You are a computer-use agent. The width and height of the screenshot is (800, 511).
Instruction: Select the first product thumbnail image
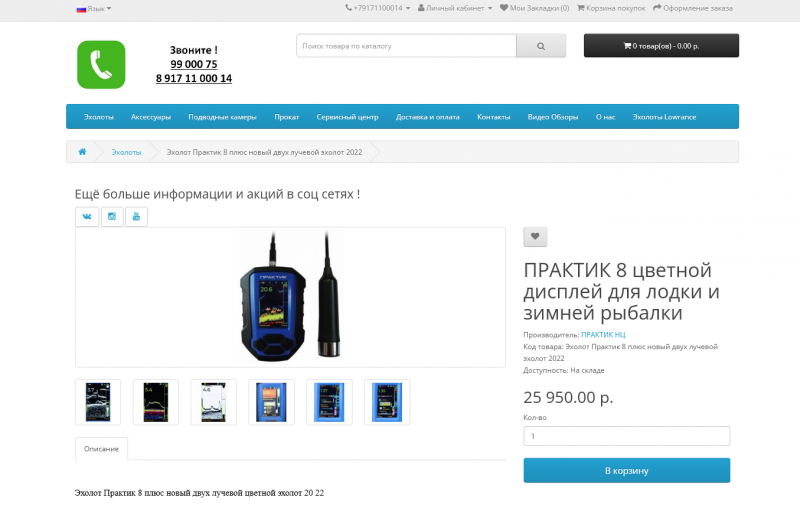click(98, 402)
